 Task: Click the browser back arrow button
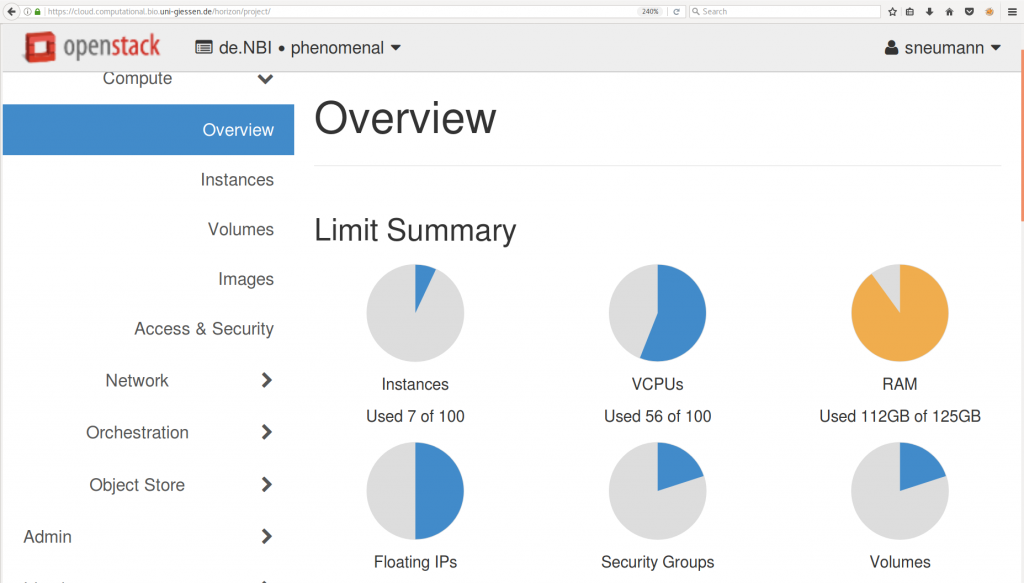12,12
